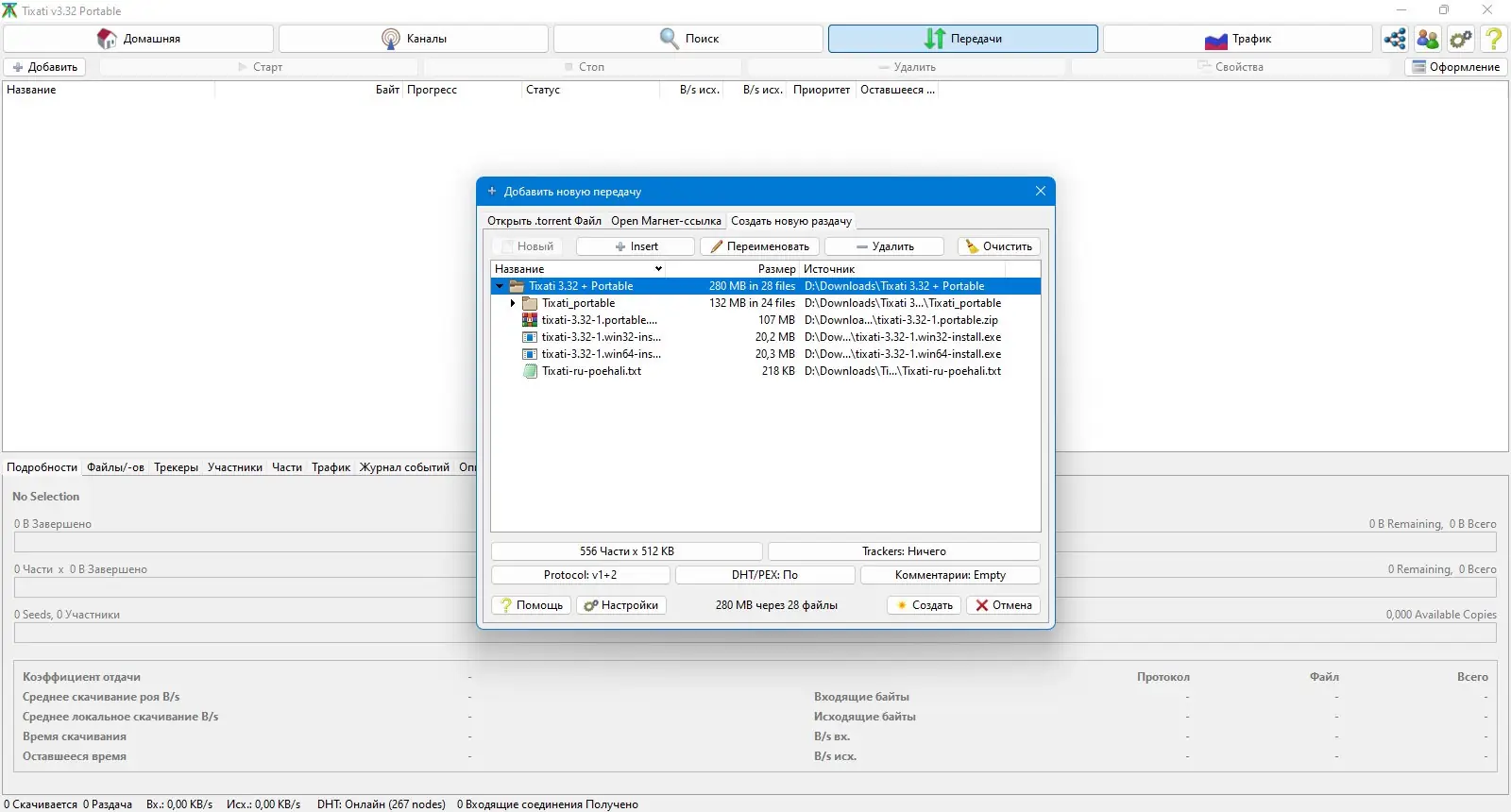Open Настройки in the dialog
1511x812 pixels.
pyautogui.click(x=621, y=605)
